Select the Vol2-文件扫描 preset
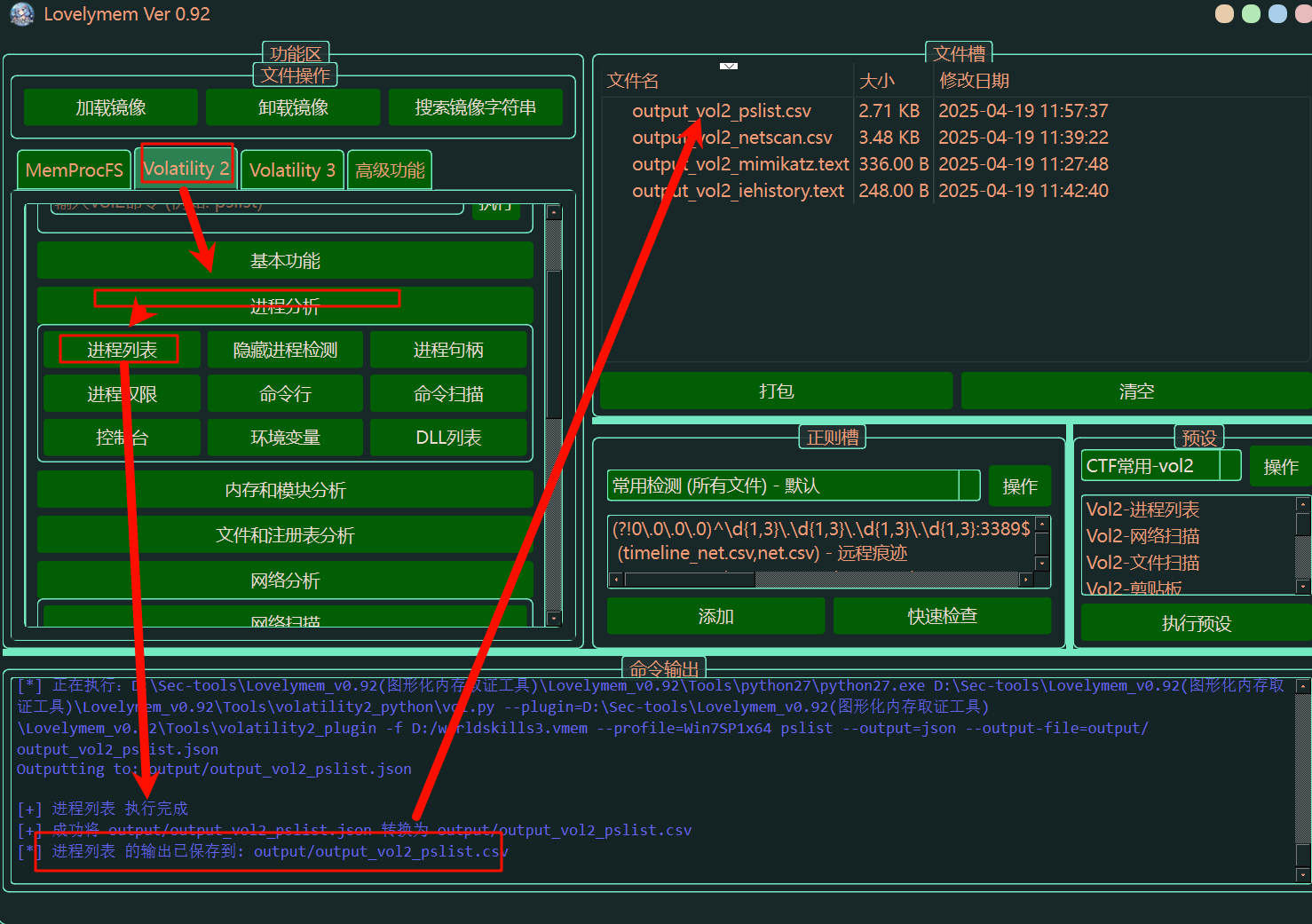The height and width of the screenshot is (924, 1312). (x=1142, y=563)
